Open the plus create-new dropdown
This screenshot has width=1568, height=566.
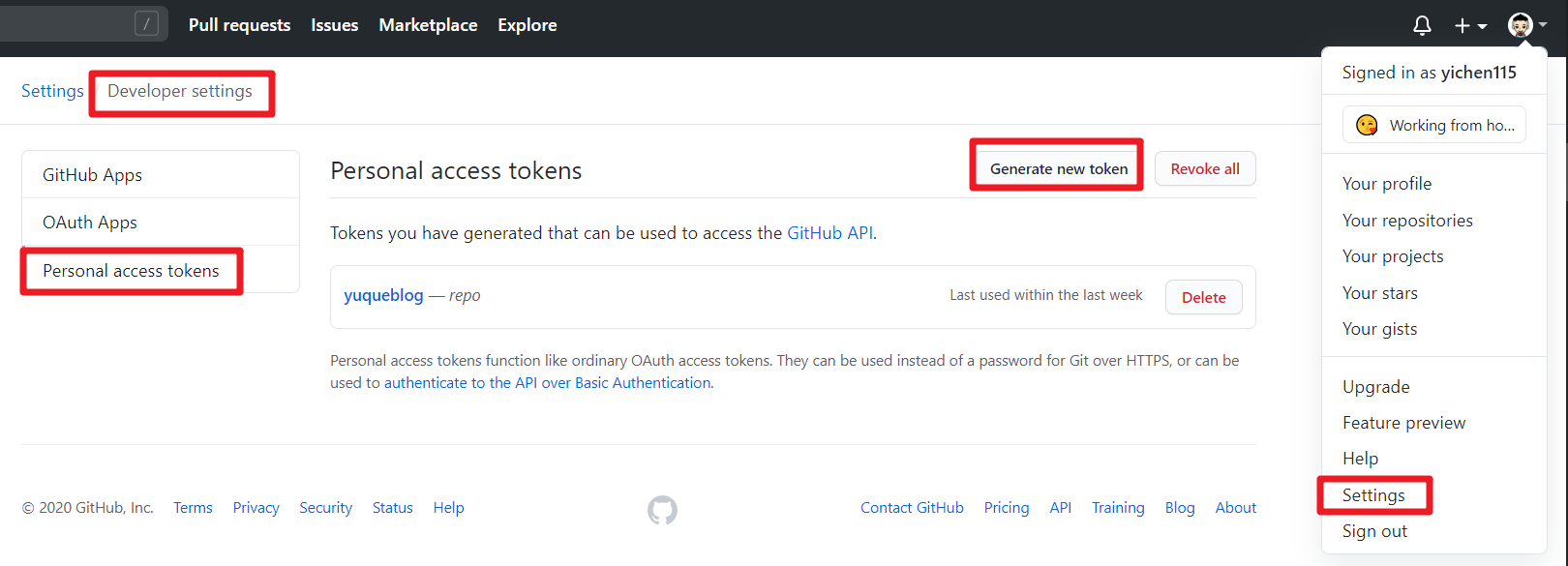click(x=1470, y=25)
